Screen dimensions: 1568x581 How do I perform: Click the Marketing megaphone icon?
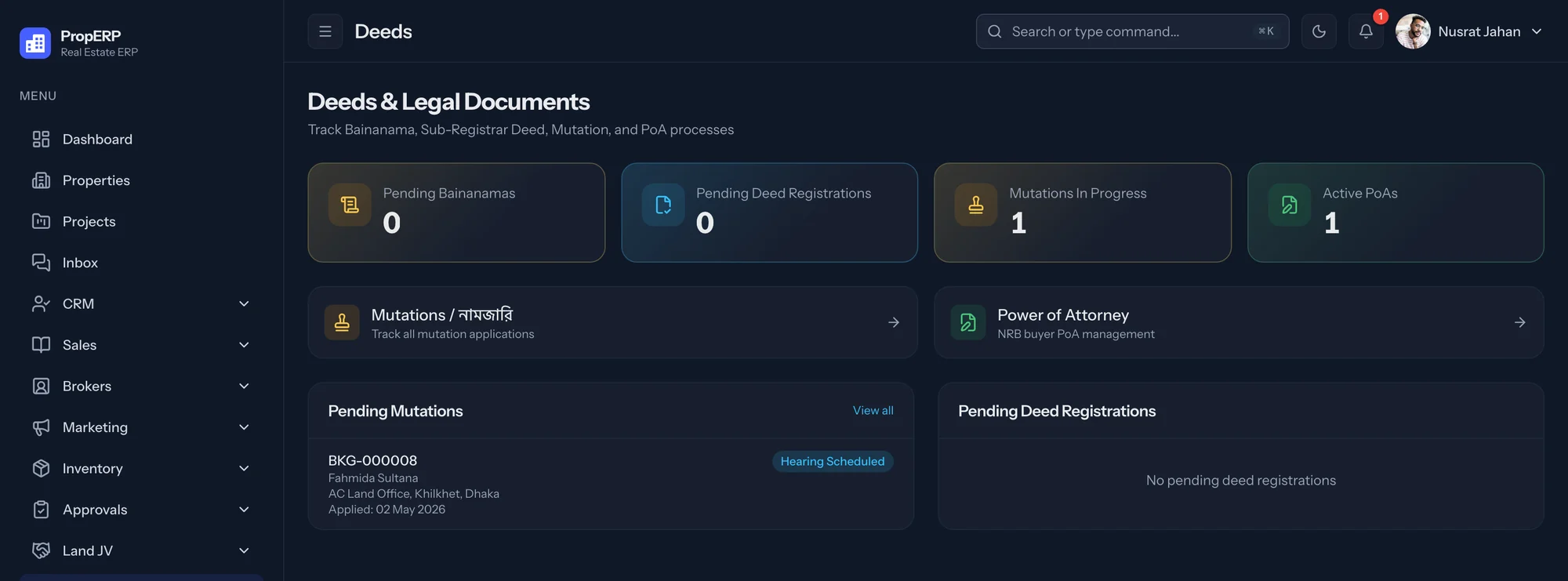[x=41, y=427]
